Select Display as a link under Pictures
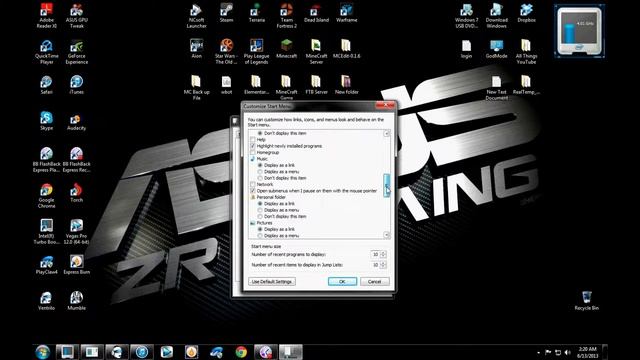 pyautogui.click(x=260, y=229)
